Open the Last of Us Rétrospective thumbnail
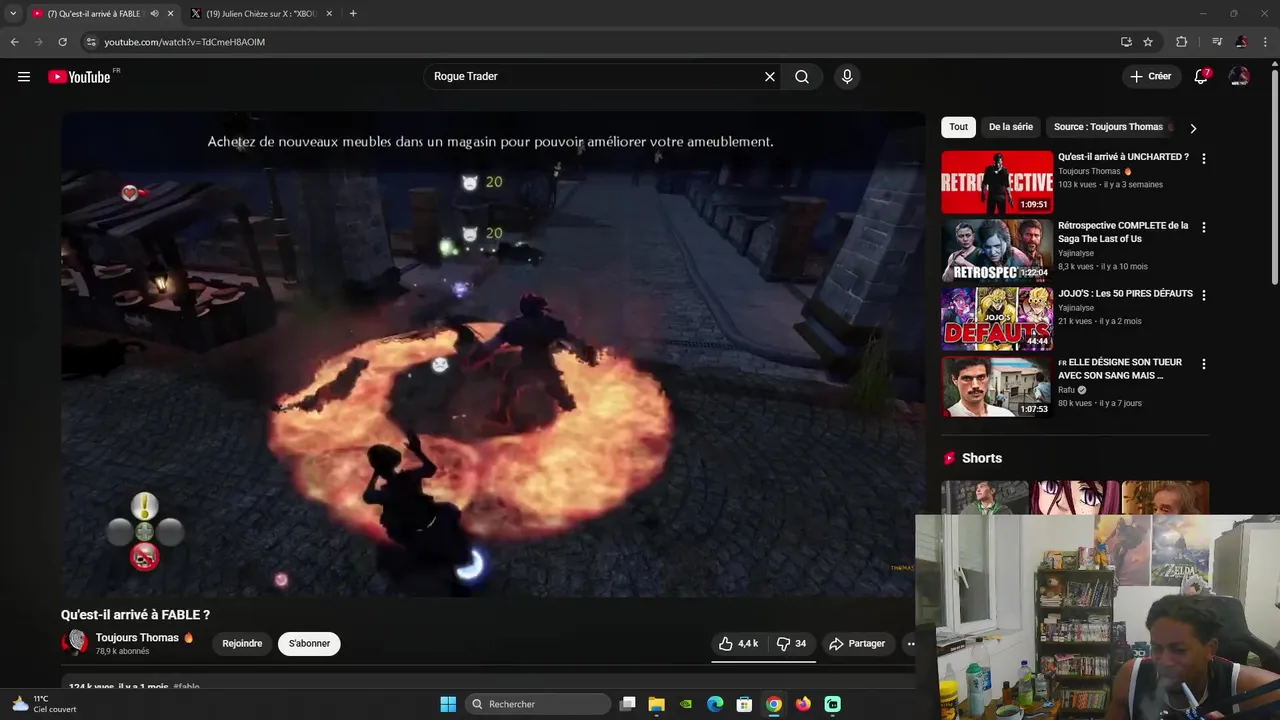Image resolution: width=1280 pixels, height=720 pixels. pyautogui.click(x=997, y=250)
